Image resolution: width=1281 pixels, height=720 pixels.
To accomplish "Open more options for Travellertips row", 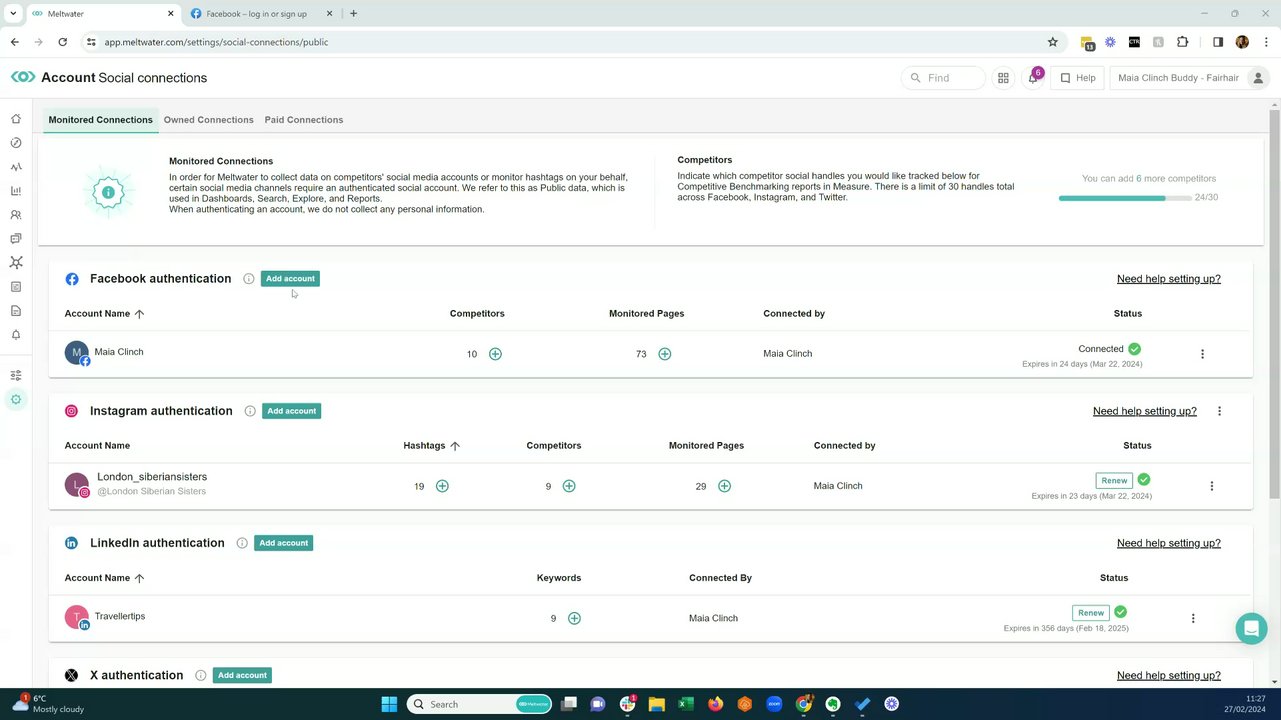I will point(1192,618).
